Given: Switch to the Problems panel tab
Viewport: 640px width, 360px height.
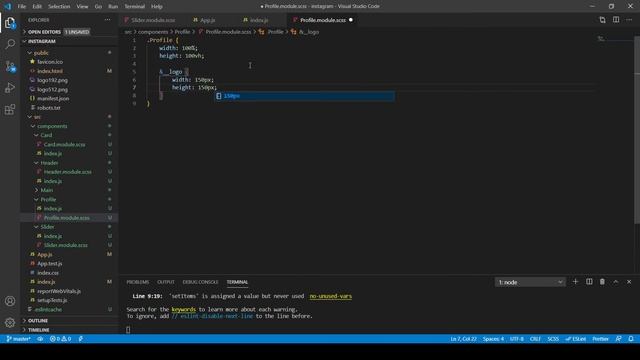Looking at the screenshot, I should 138,282.
